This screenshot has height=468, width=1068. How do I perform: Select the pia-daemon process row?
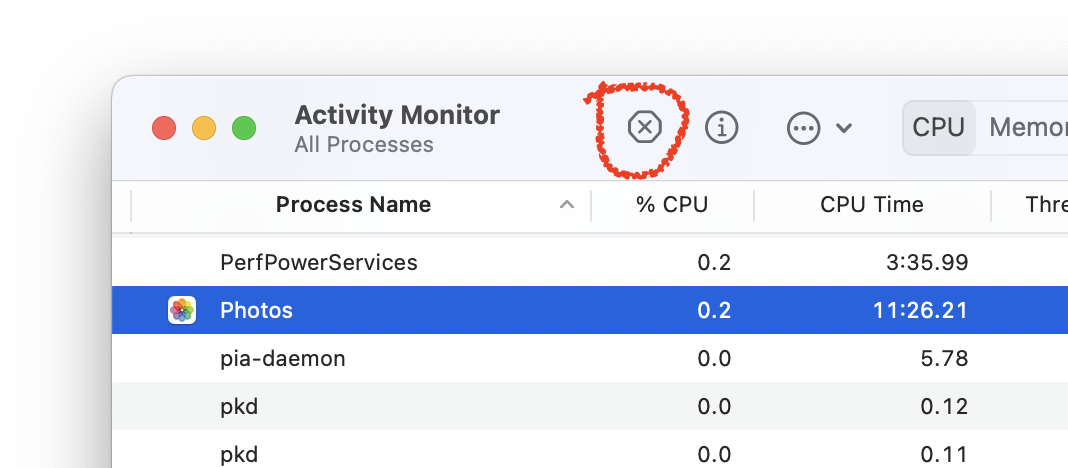(283, 358)
